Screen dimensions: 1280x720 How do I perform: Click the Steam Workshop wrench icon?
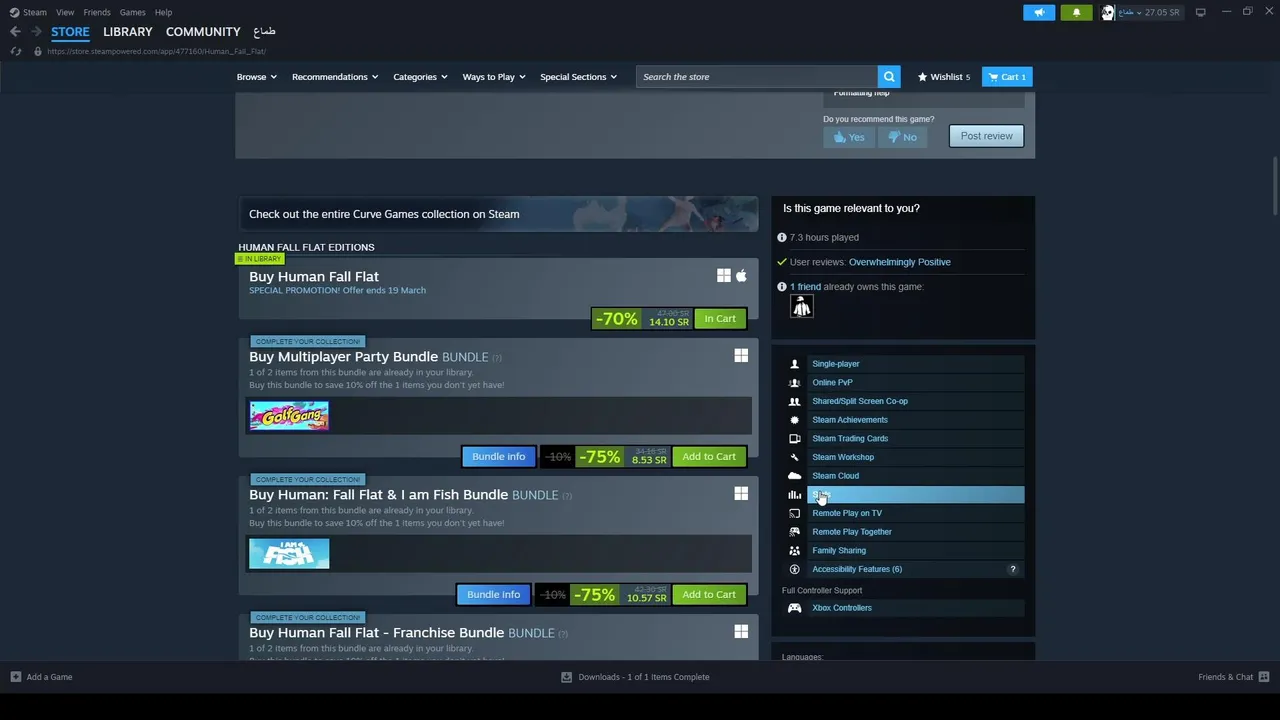pyautogui.click(x=794, y=457)
